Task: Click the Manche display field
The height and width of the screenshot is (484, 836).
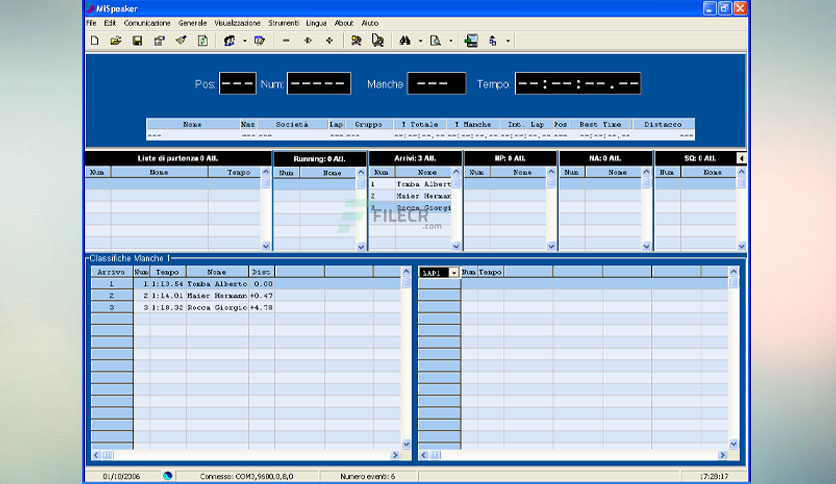Action: (437, 84)
